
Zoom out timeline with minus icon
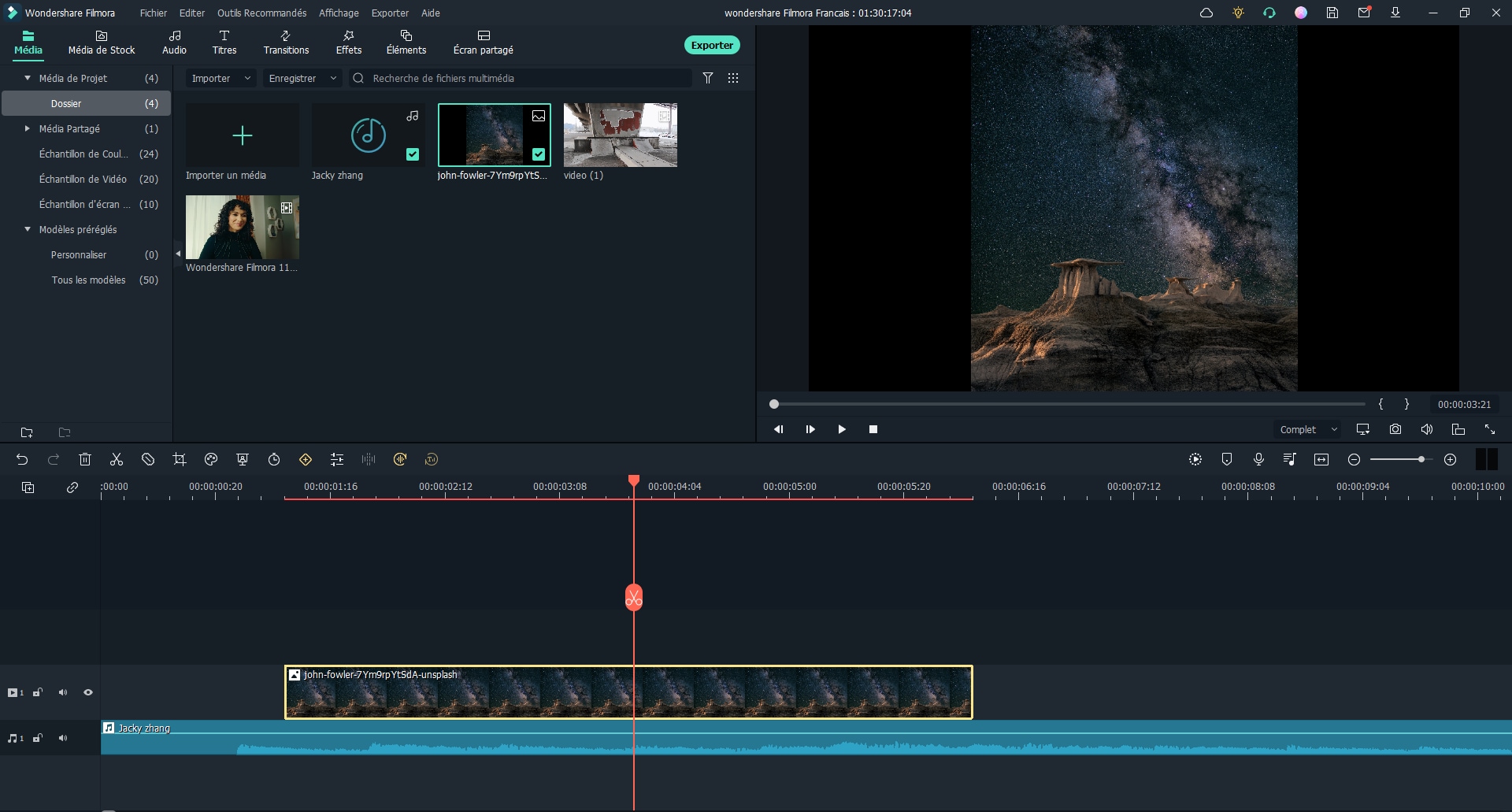point(1354,459)
